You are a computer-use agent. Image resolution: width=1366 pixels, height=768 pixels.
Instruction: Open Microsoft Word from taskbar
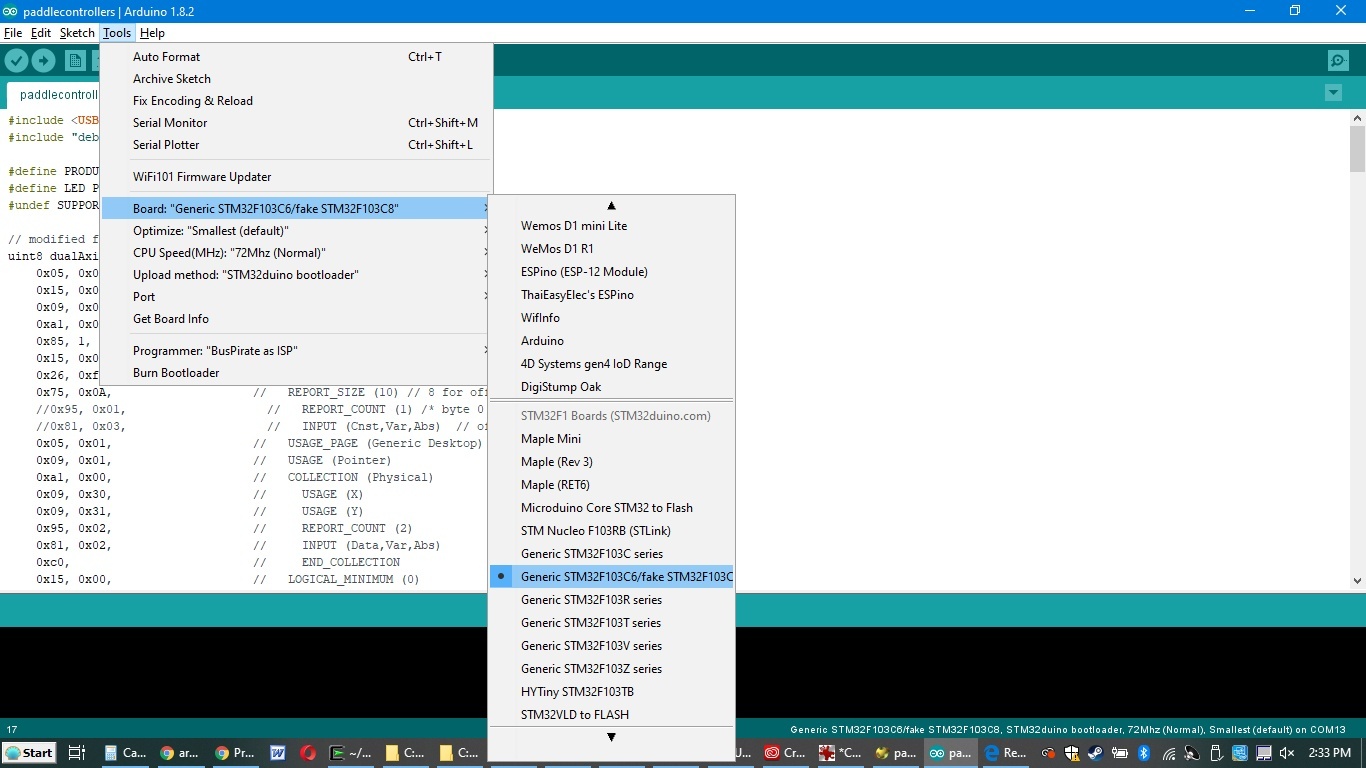277,753
